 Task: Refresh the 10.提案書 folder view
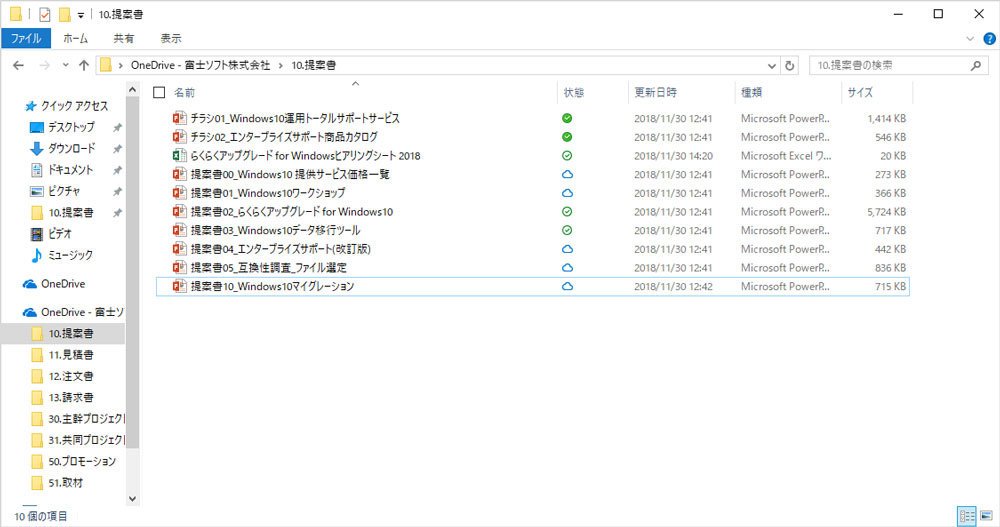click(x=790, y=65)
